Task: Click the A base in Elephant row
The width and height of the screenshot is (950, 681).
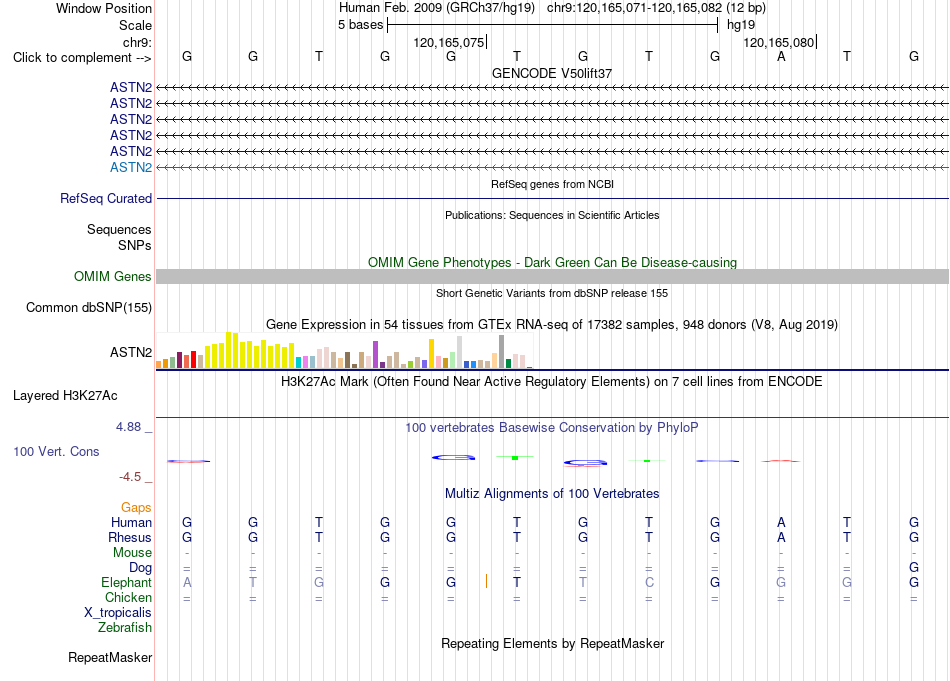Action: pos(187,582)
